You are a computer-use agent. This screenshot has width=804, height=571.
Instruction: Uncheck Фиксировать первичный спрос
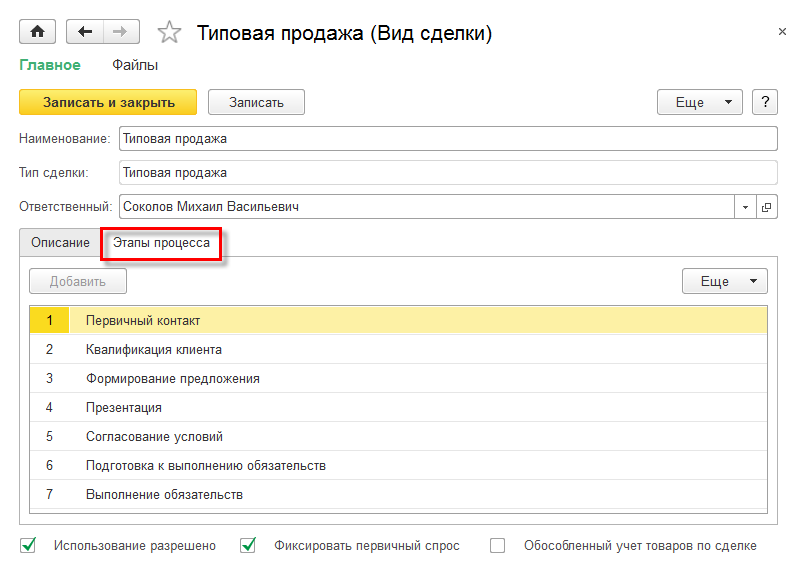coord(249,546)
